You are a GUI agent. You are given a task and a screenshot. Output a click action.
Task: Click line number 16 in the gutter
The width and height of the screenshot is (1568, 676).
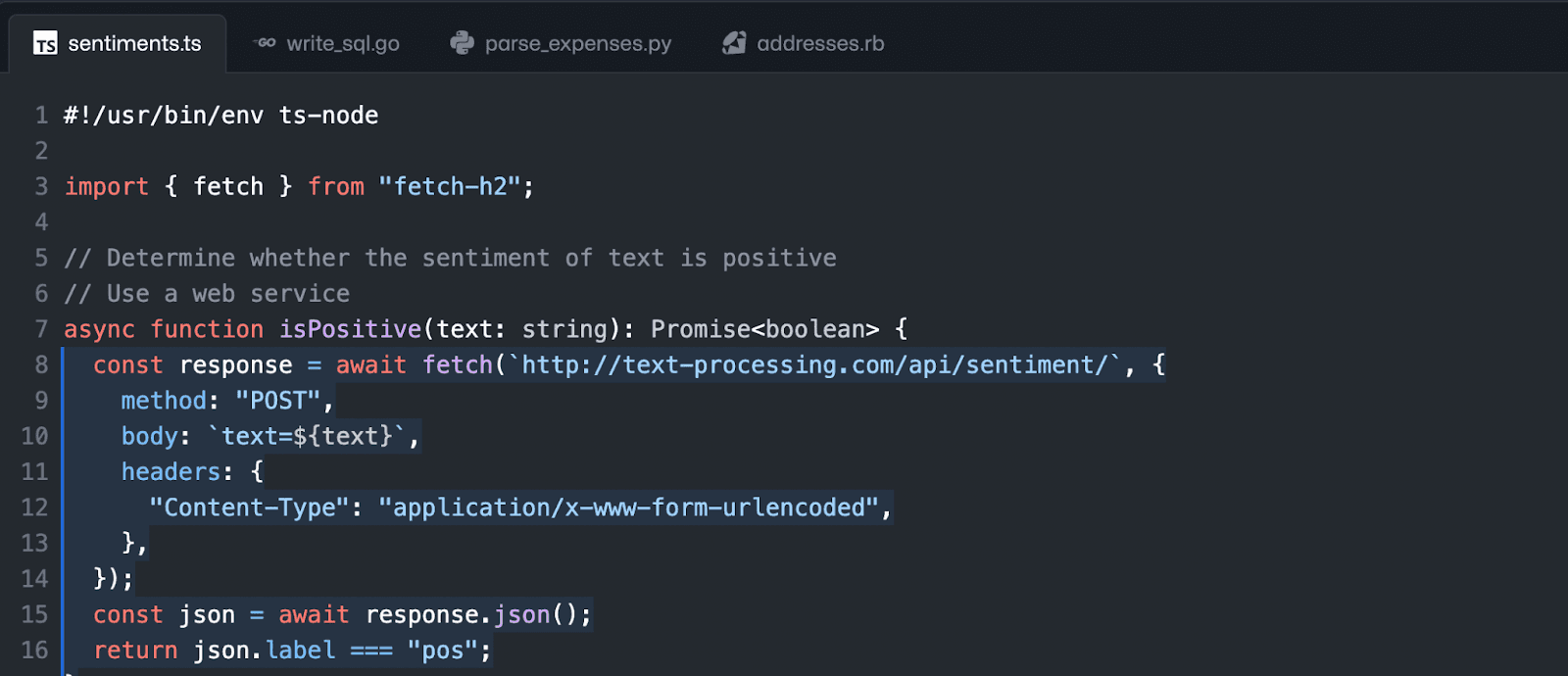click(x=34, y=651)
